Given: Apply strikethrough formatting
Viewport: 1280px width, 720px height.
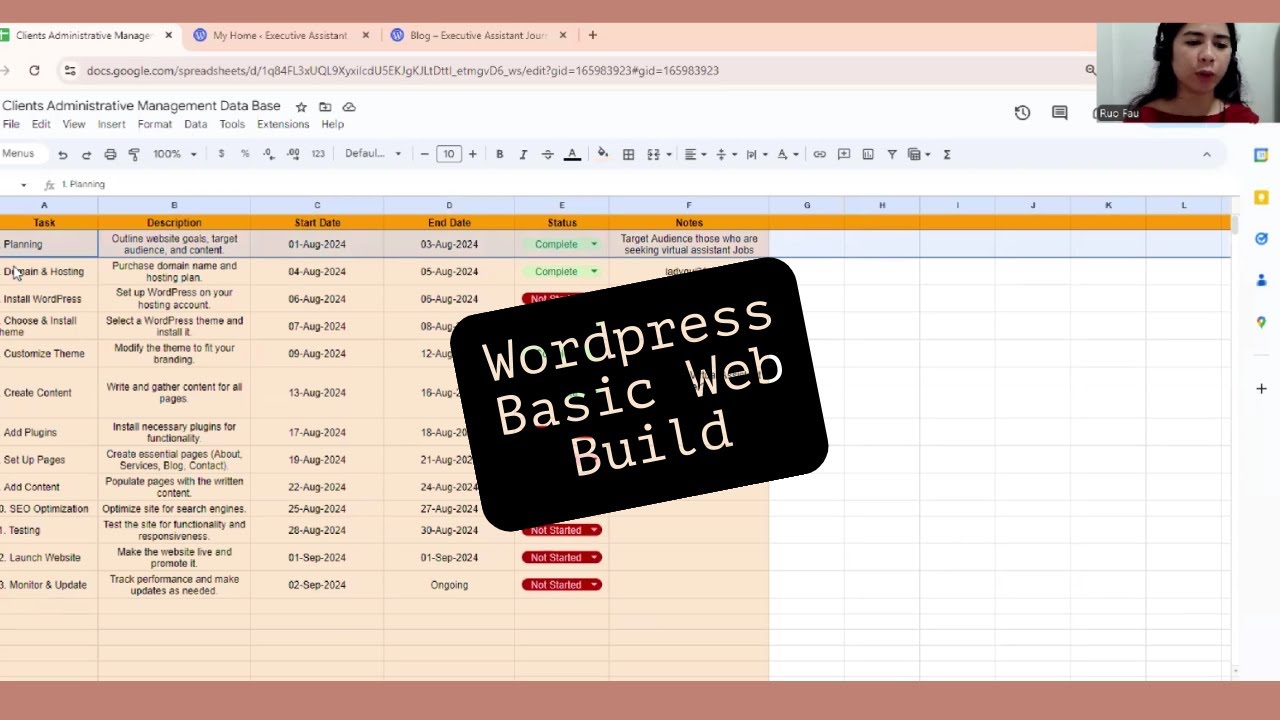Looking at the screenshot, I should [547, 154].
